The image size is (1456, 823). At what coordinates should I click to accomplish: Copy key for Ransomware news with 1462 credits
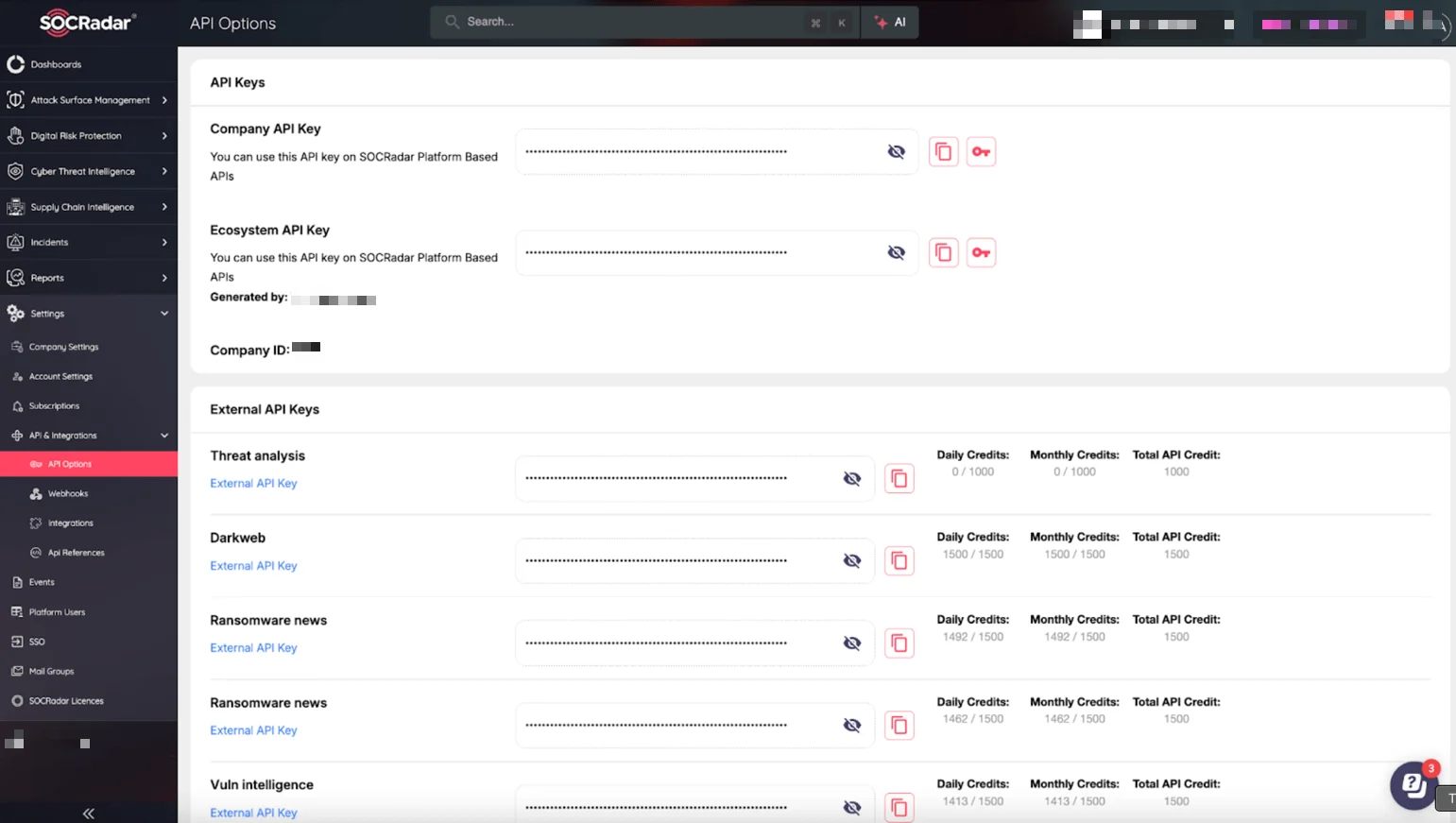click(x=899, y=725)
